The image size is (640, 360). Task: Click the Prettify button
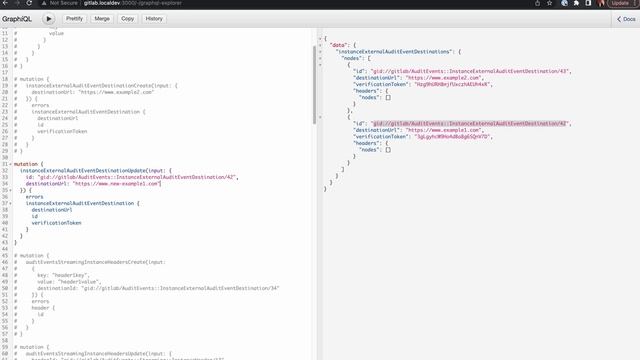74,19
